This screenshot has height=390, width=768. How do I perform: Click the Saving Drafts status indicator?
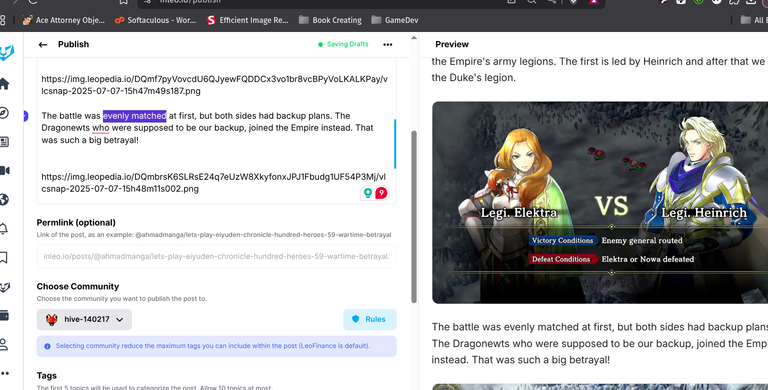343,44
